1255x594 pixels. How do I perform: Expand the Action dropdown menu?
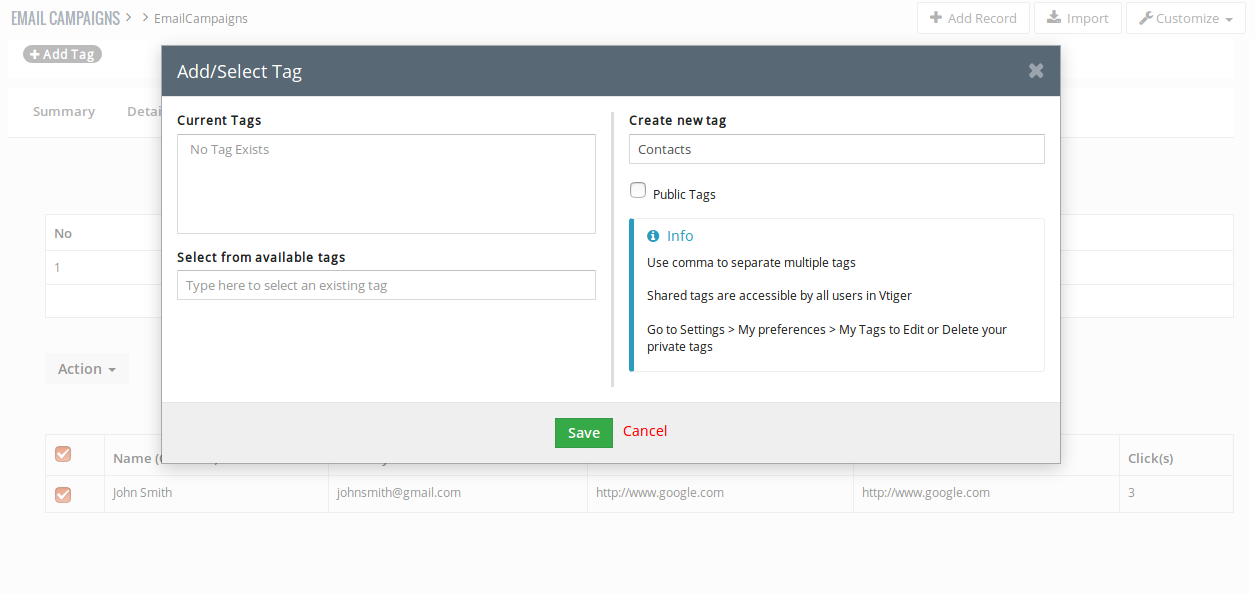[87, 369]
